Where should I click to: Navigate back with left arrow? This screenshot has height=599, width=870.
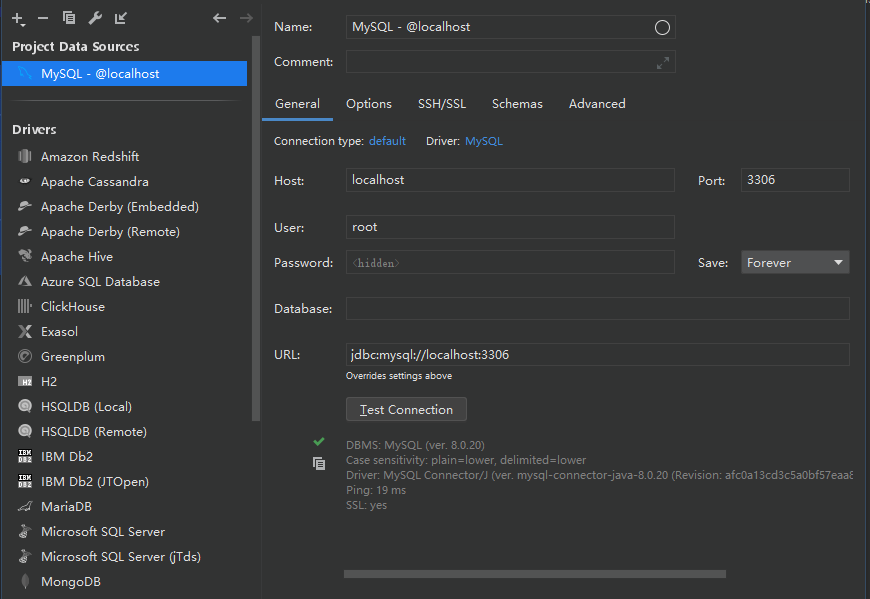click(x=220, y=18)
